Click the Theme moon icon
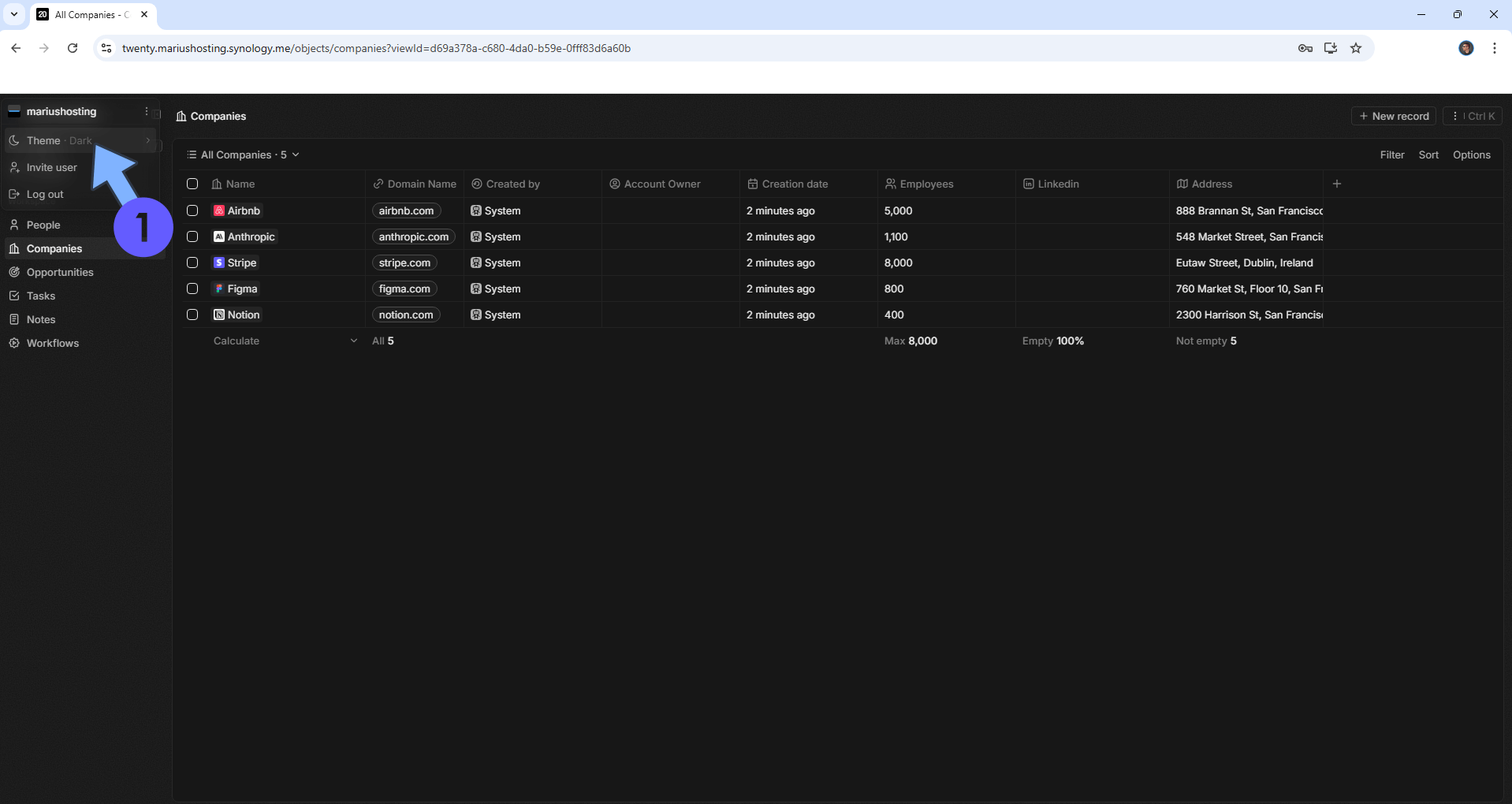 click(14, 140)
